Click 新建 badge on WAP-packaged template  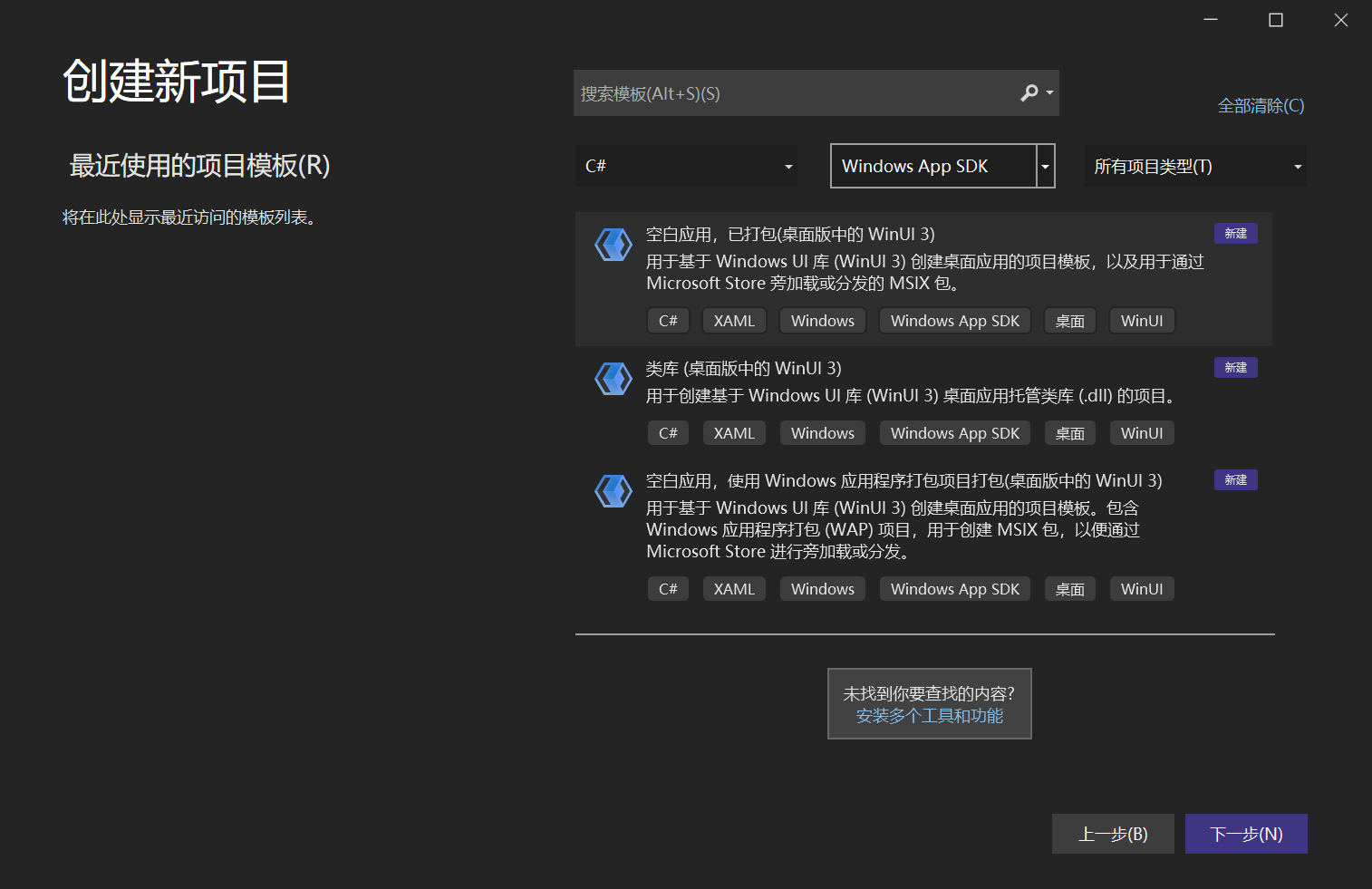[x=1236, y=480]
